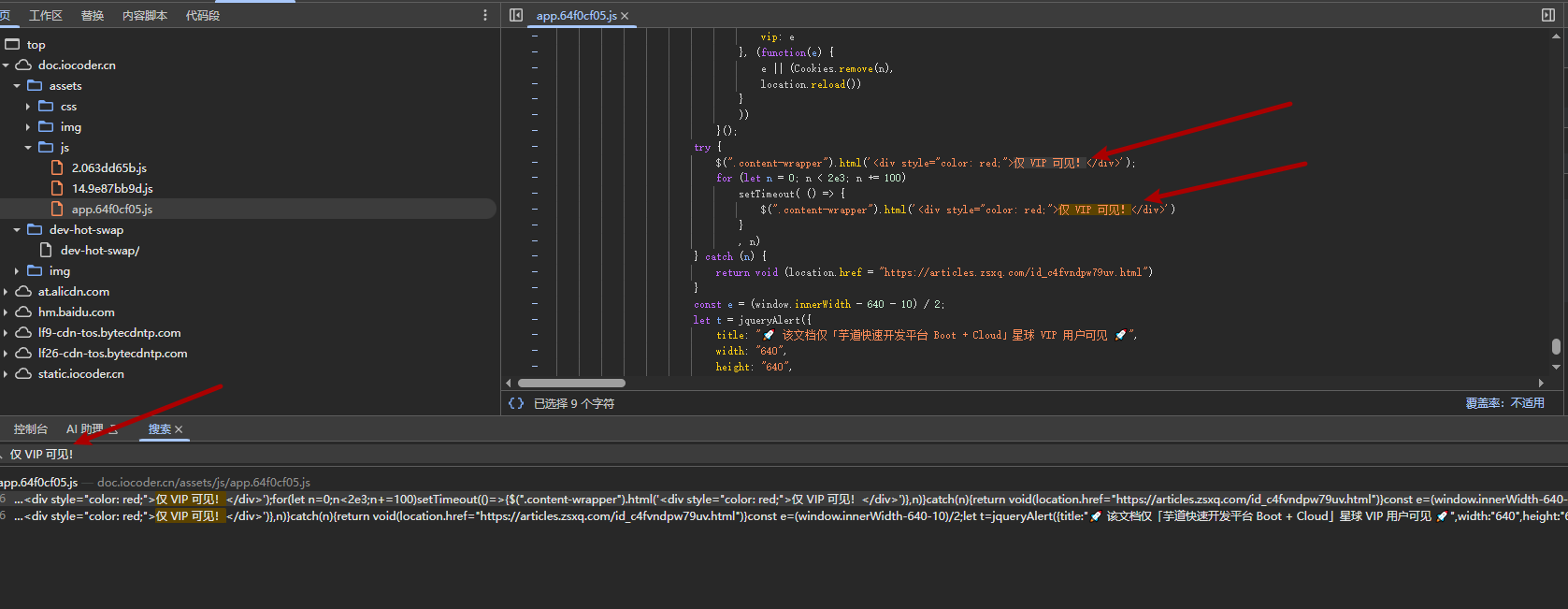The height and width of the screenshot is (609, 1568).
Task: Expand the hm.baidu.com domain
Action: point(7,312)
